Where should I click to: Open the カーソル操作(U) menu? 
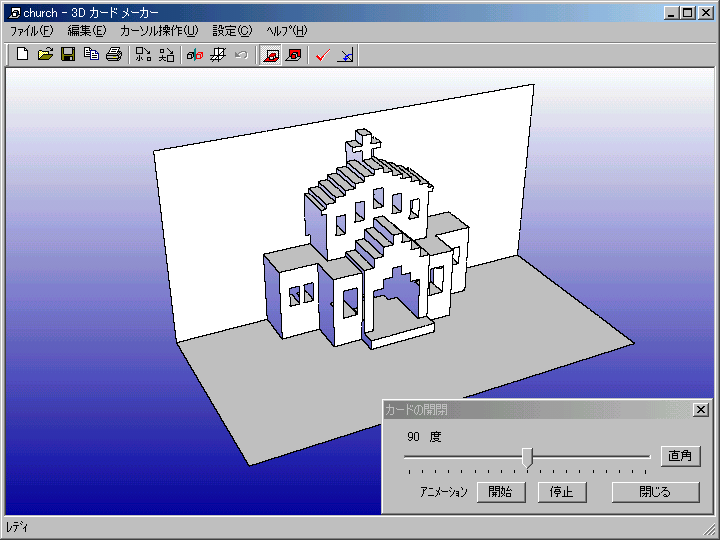(x=159, y=31)
